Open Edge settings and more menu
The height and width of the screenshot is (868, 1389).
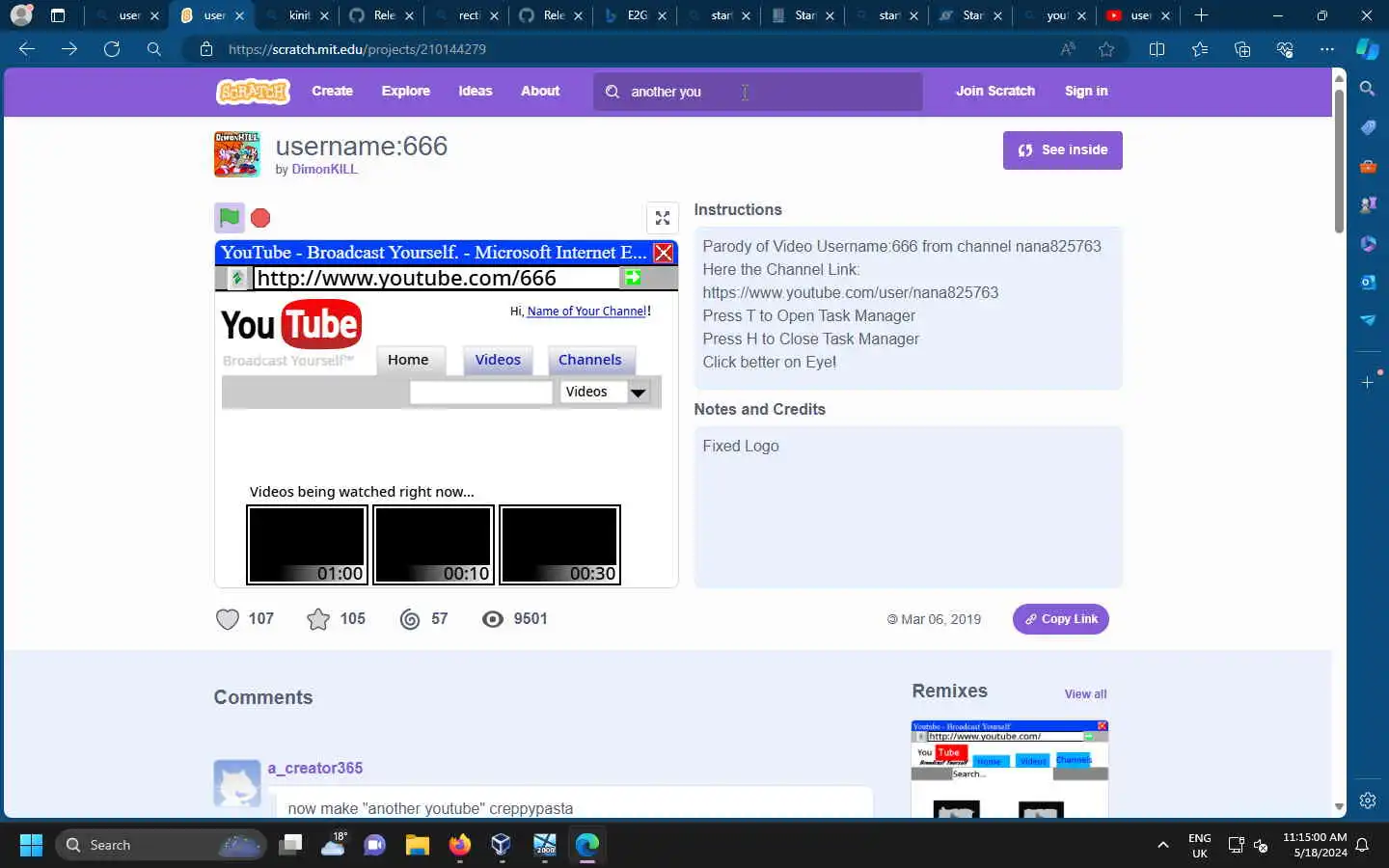point(1327,49)
